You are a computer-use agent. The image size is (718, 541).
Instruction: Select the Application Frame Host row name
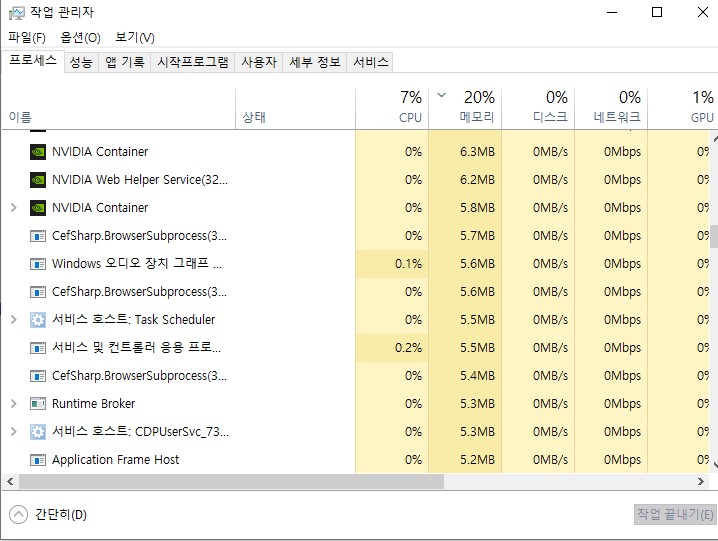point(115,459)
